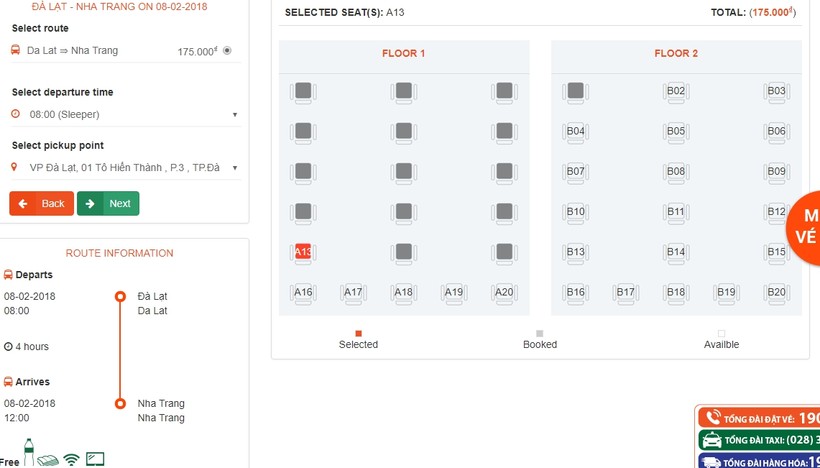This screenshot has width=820, height=468.
Task: Click the Floor 1 header
Action: 403,54
